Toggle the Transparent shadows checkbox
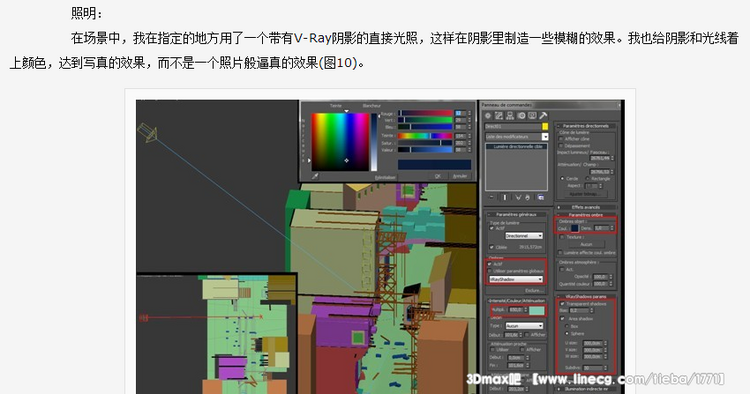The height and width of the screenshot is (394, 750). (x=562, y=304)
